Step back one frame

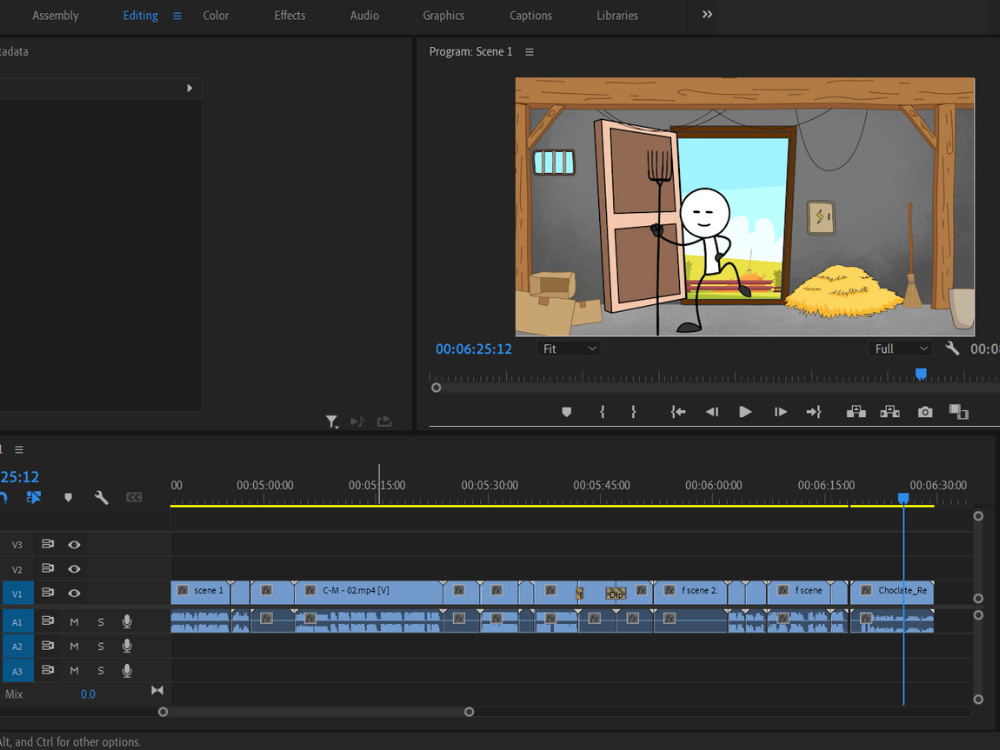[x=712, y=412]
